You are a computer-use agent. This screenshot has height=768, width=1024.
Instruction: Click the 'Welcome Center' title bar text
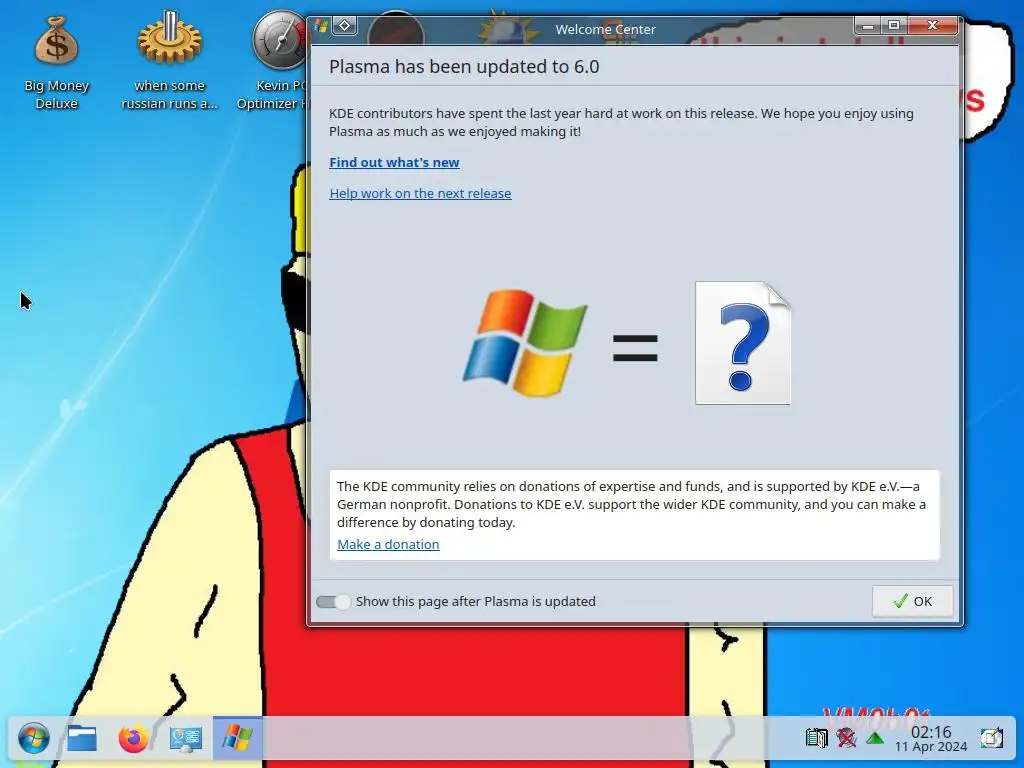[x=605, y=29]
